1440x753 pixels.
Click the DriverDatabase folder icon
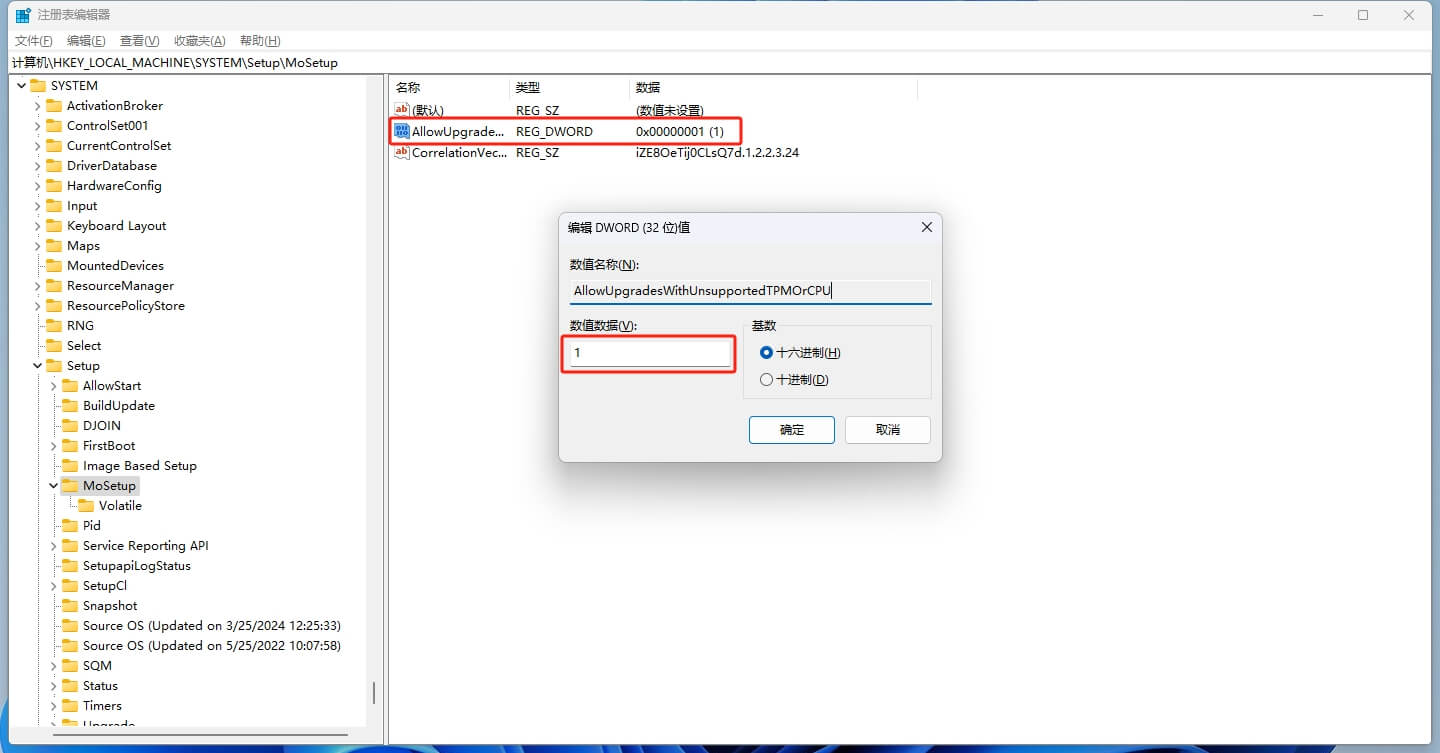click(54, 165)
